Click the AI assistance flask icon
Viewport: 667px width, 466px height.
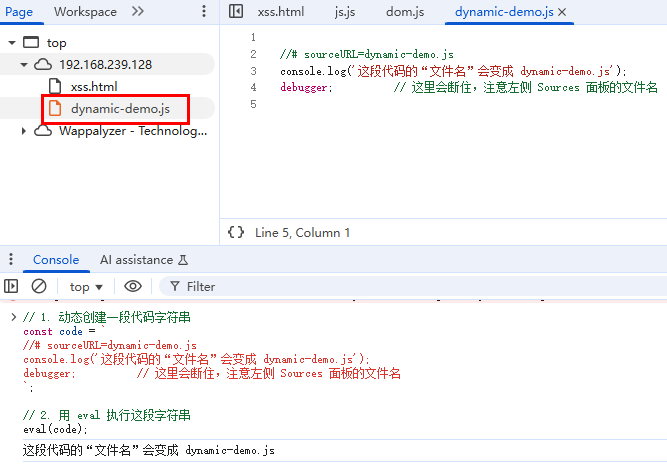pos(183,260)
